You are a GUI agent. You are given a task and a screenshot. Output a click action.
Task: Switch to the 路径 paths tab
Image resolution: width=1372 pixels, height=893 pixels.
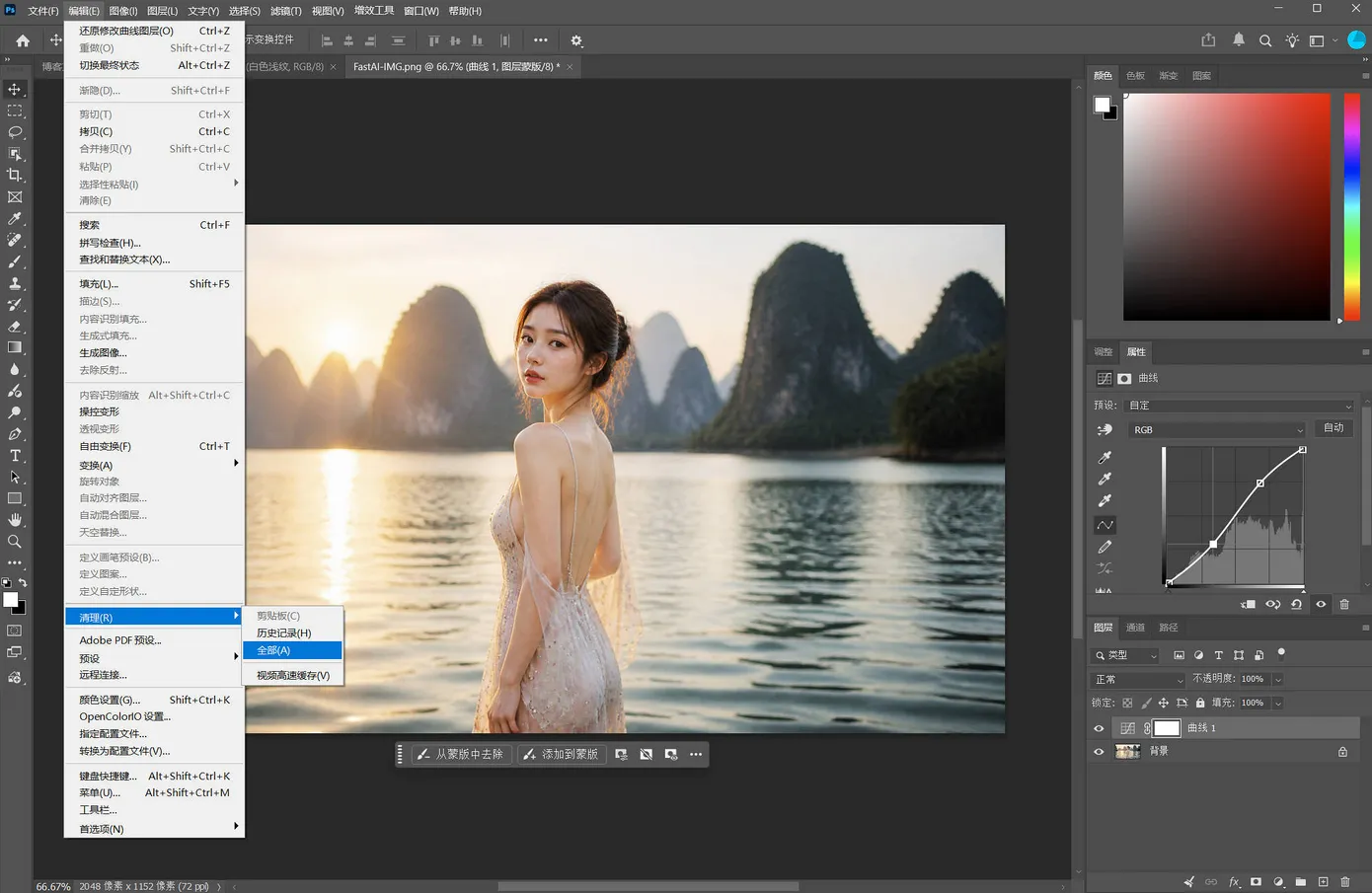[1169, 628]
